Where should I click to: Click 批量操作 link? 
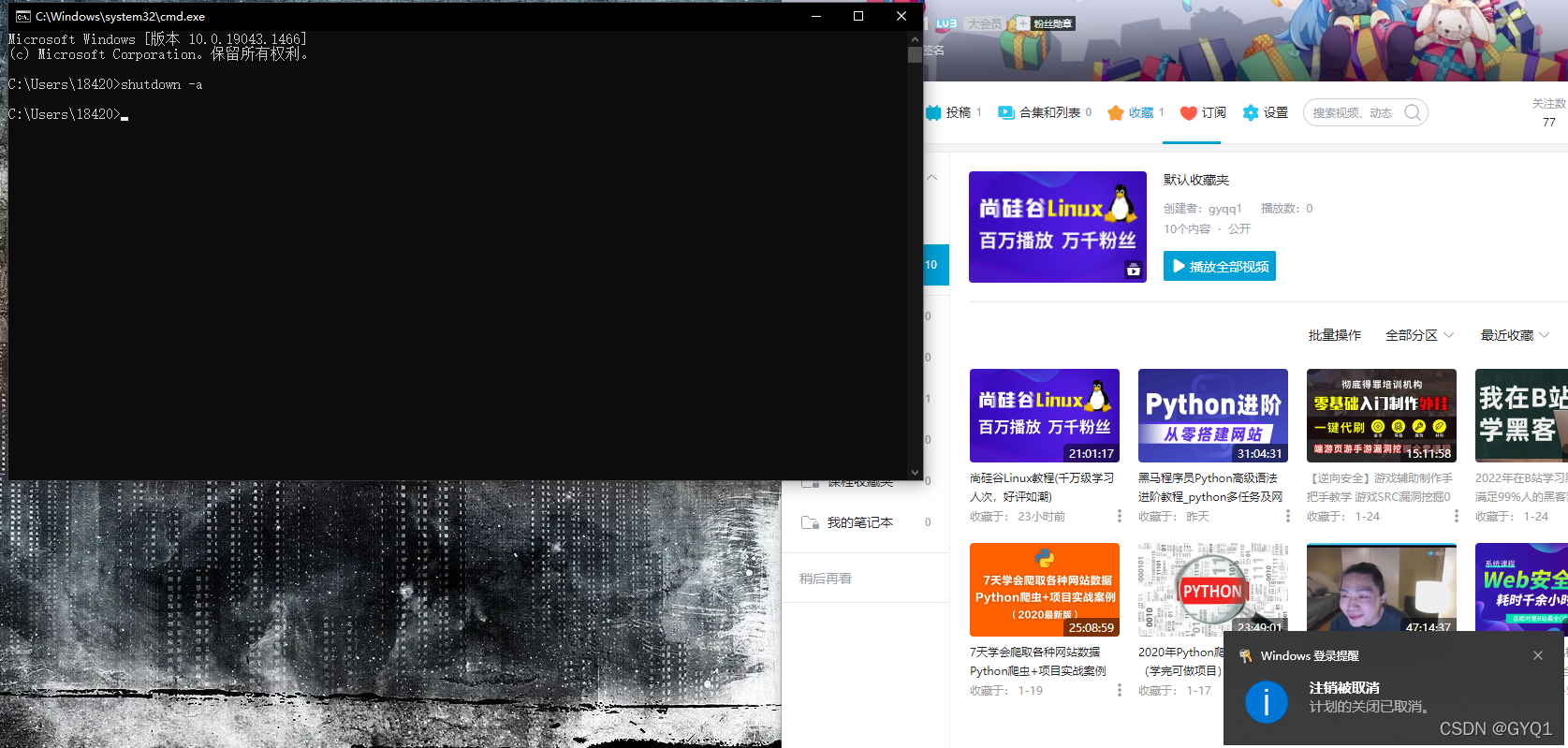pyautogui.click(x=1335, y=335)
